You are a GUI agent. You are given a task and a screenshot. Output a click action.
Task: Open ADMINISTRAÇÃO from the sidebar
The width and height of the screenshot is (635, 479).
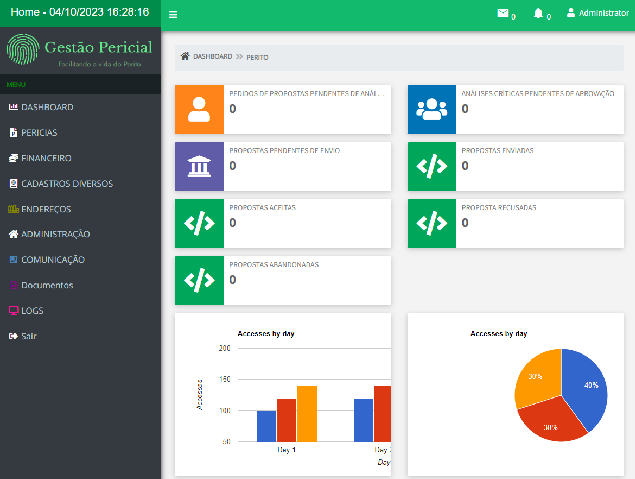pos(55,234)
